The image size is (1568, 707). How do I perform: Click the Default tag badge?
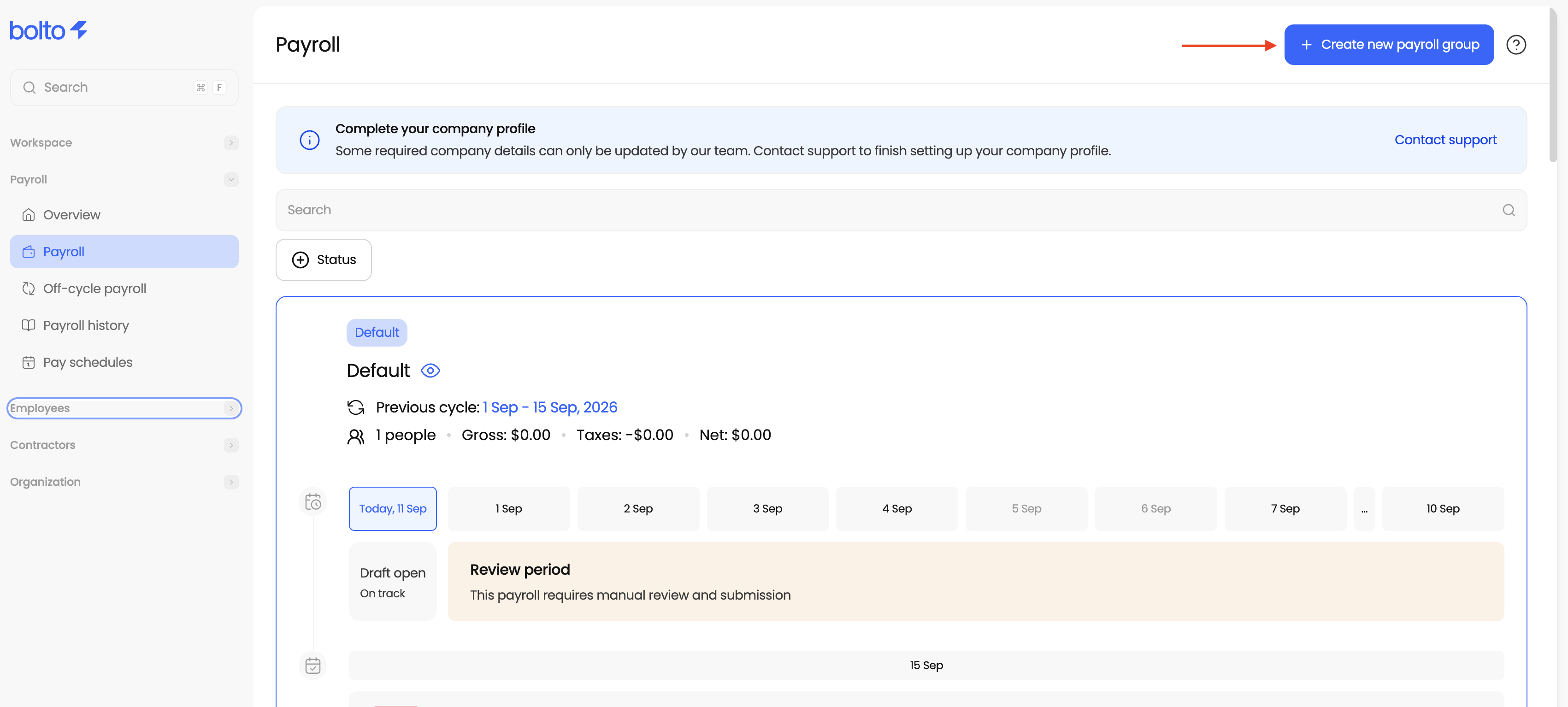377,333
